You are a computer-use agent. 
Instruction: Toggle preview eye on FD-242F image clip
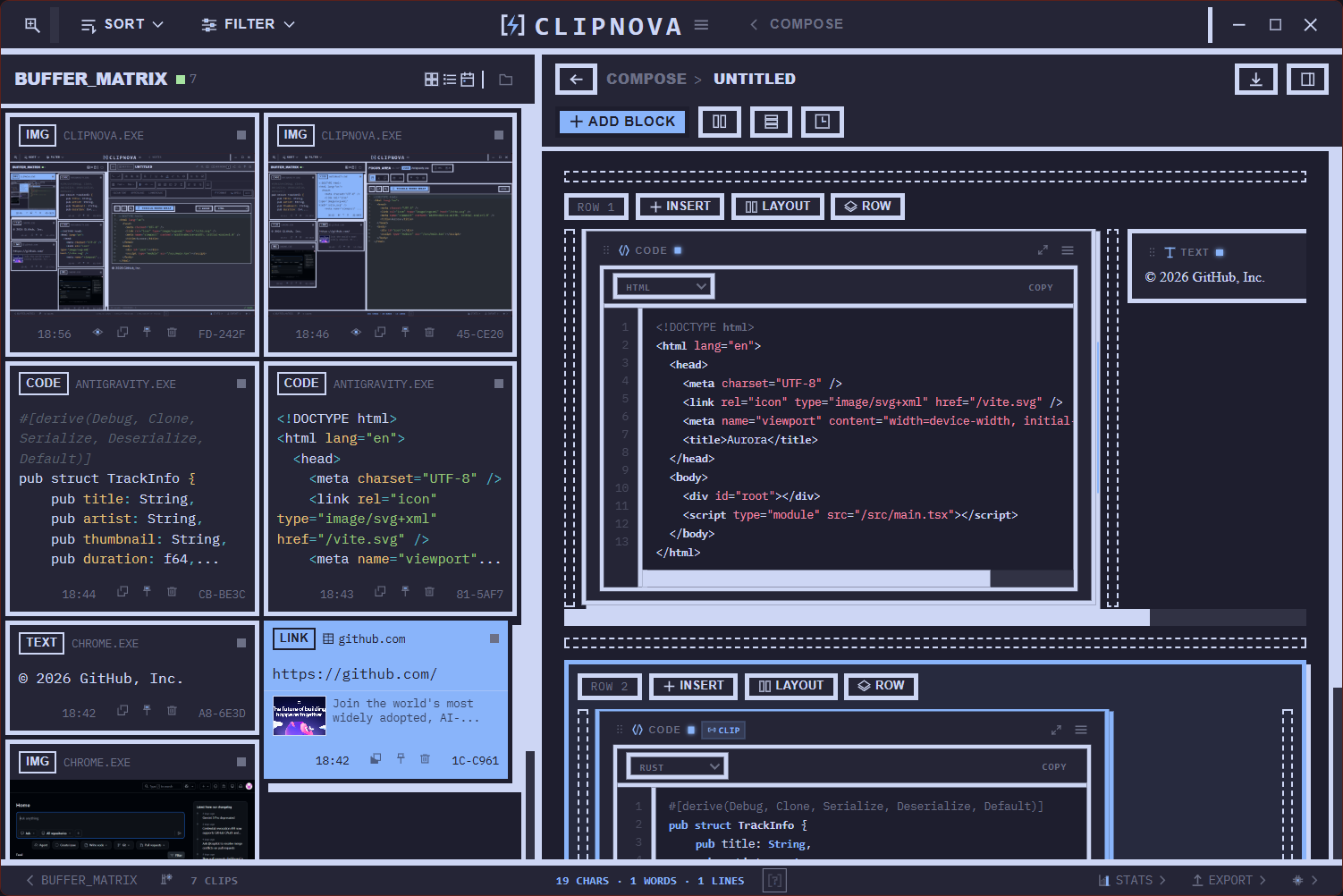[97, 333]
